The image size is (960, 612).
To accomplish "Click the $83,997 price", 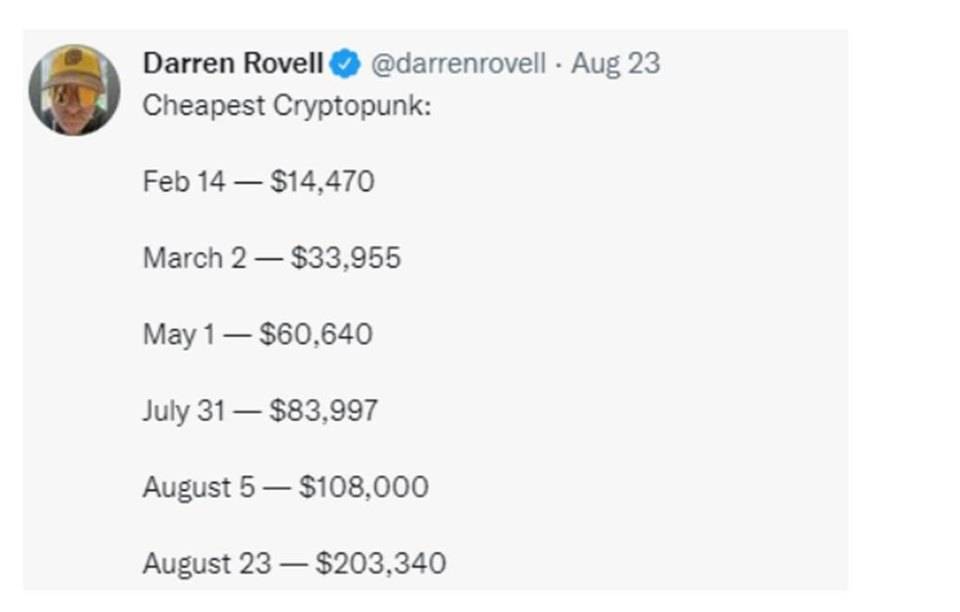I will [324, 410].
